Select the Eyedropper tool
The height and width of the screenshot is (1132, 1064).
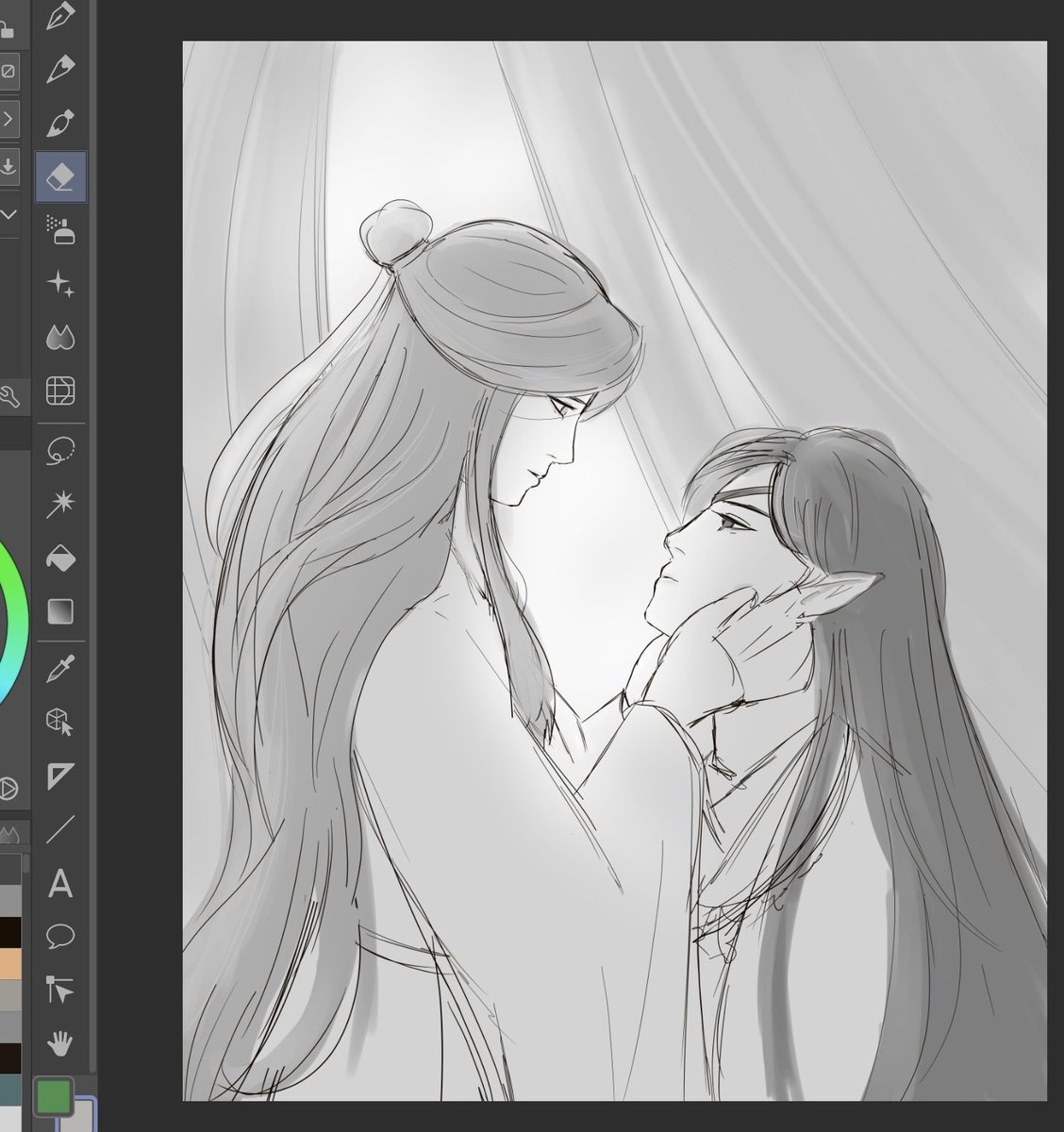tap(60, 670)
